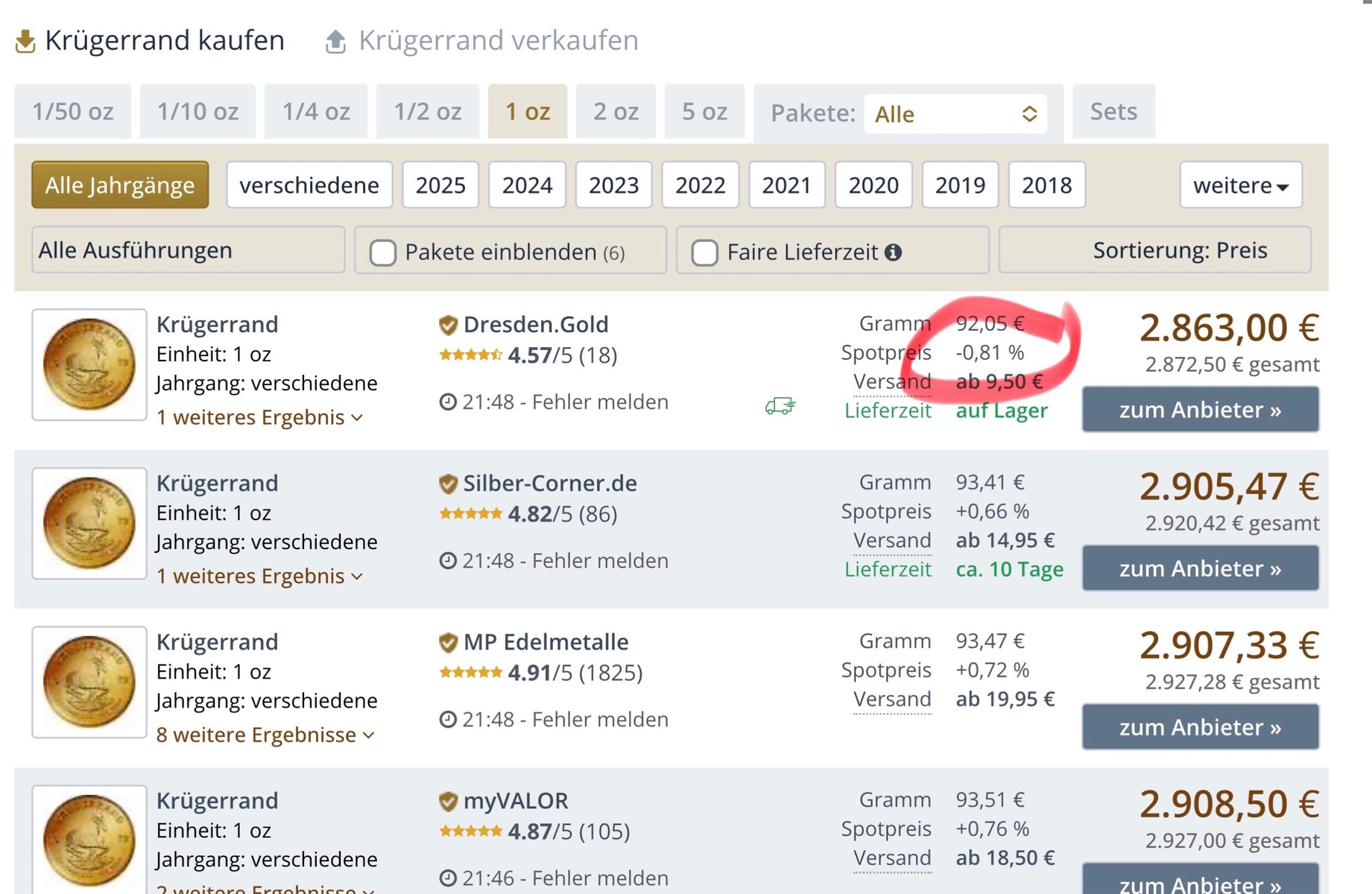Expand the weitere years dropdown
1372x894 pixels.
tap(1240, 185)
